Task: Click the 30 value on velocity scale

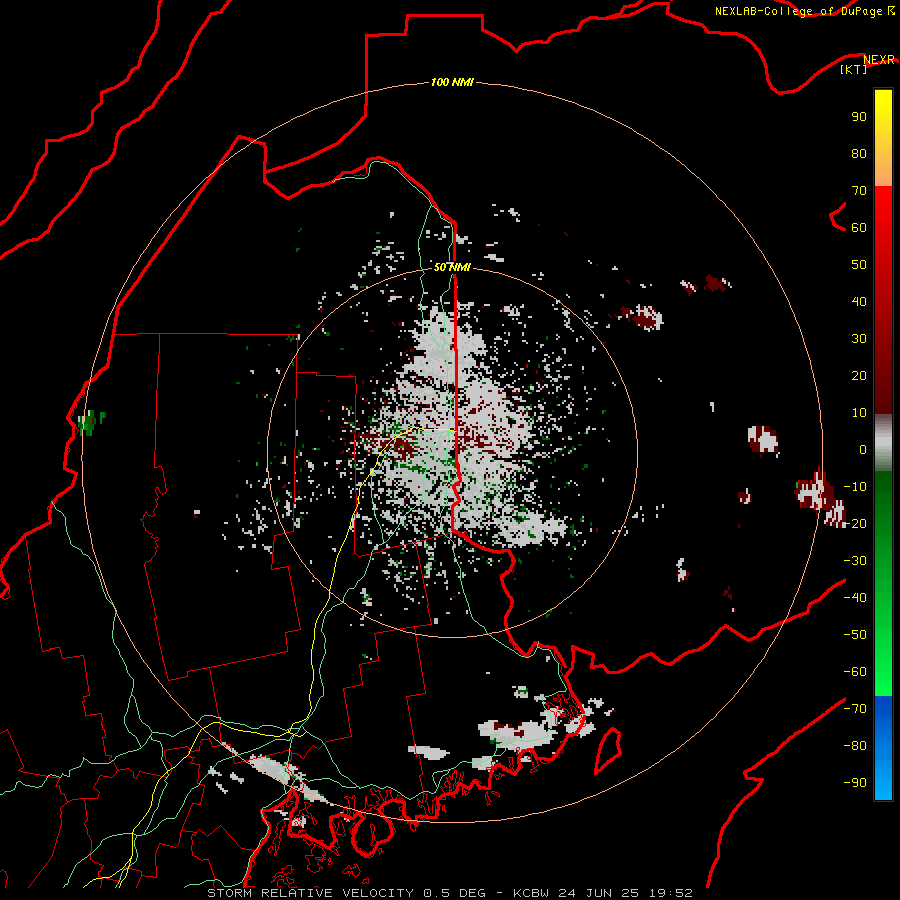Action: pos(859,339)
